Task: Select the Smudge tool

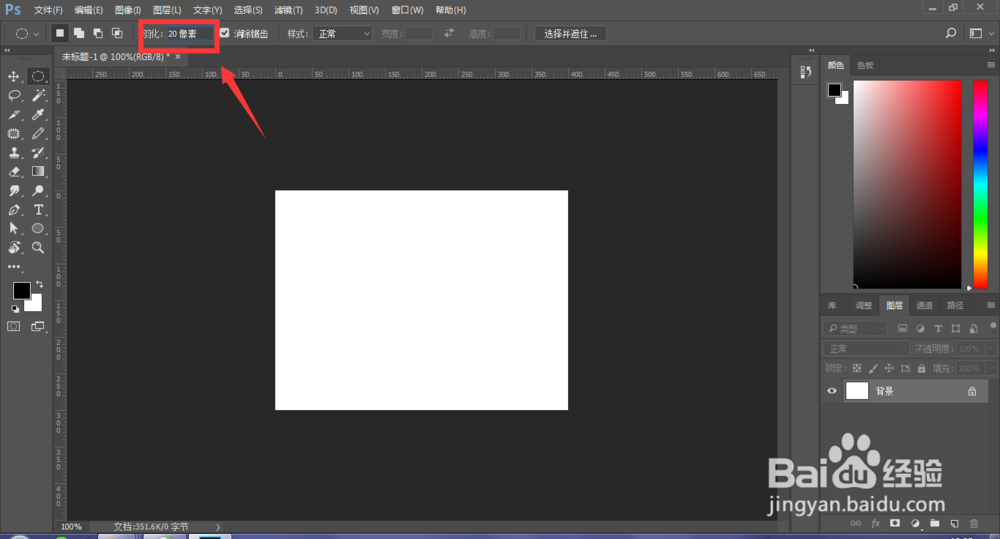Action: [x=13, y=191]
